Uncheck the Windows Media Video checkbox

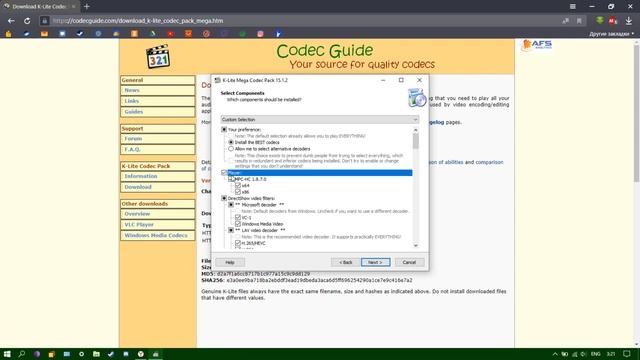click(238, 224)
